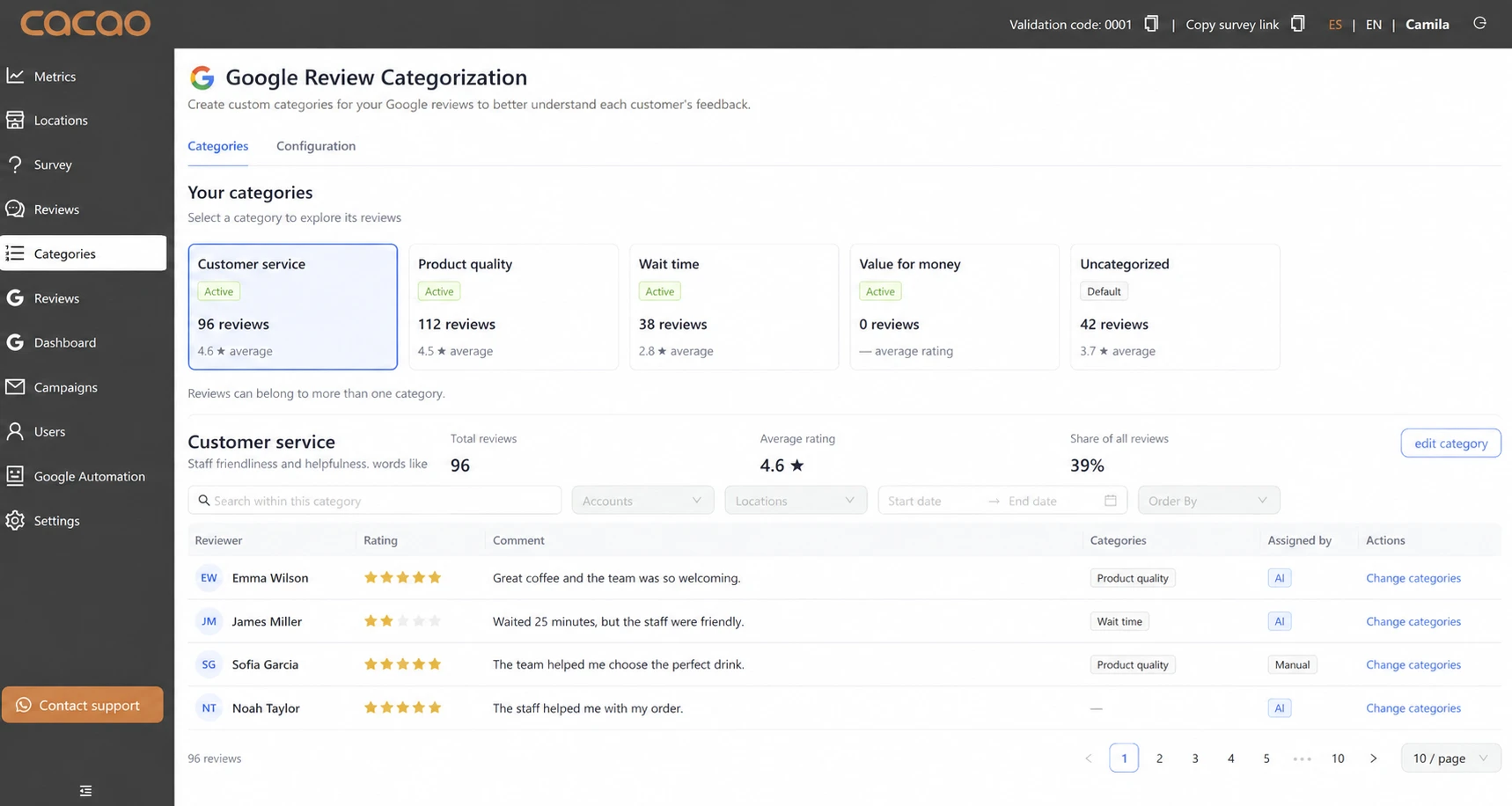The image size is (1512, 806).
Task: Click the cacao logo
Action: 85,23
